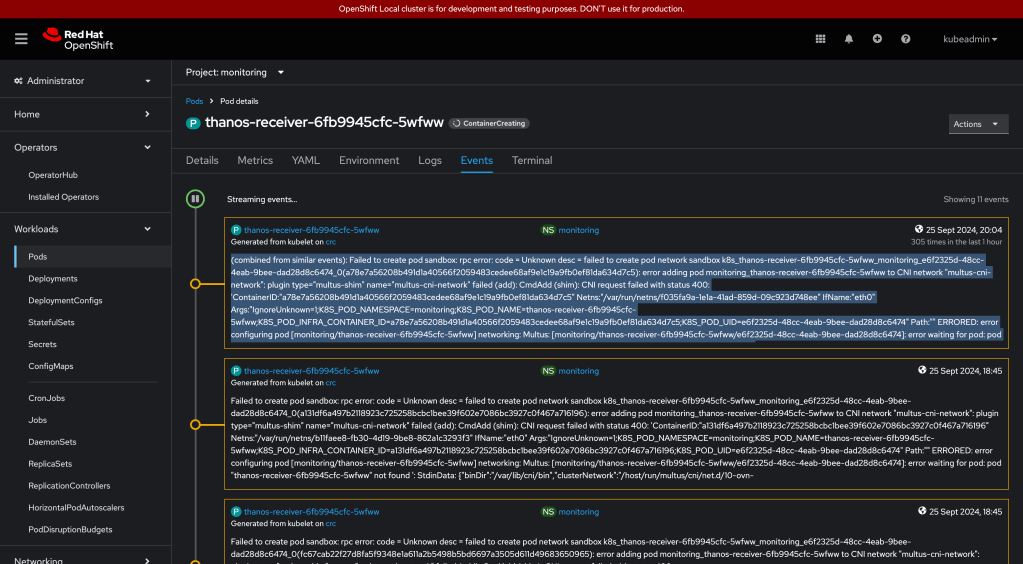Switch to the Logs tab

(x=430, y=161)
